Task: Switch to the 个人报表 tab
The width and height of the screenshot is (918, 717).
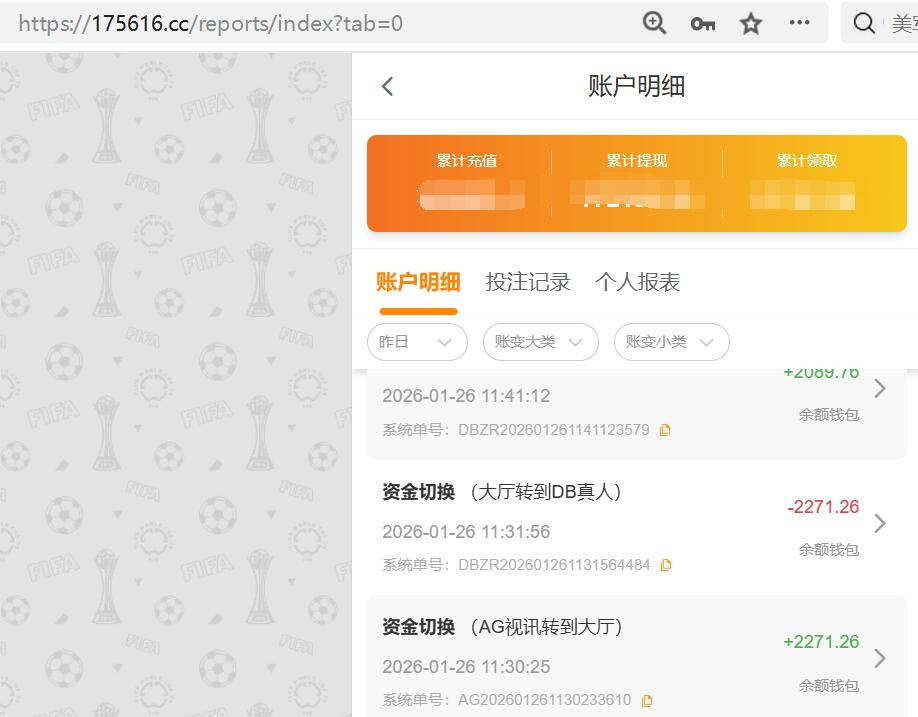Action: (638, 282)
